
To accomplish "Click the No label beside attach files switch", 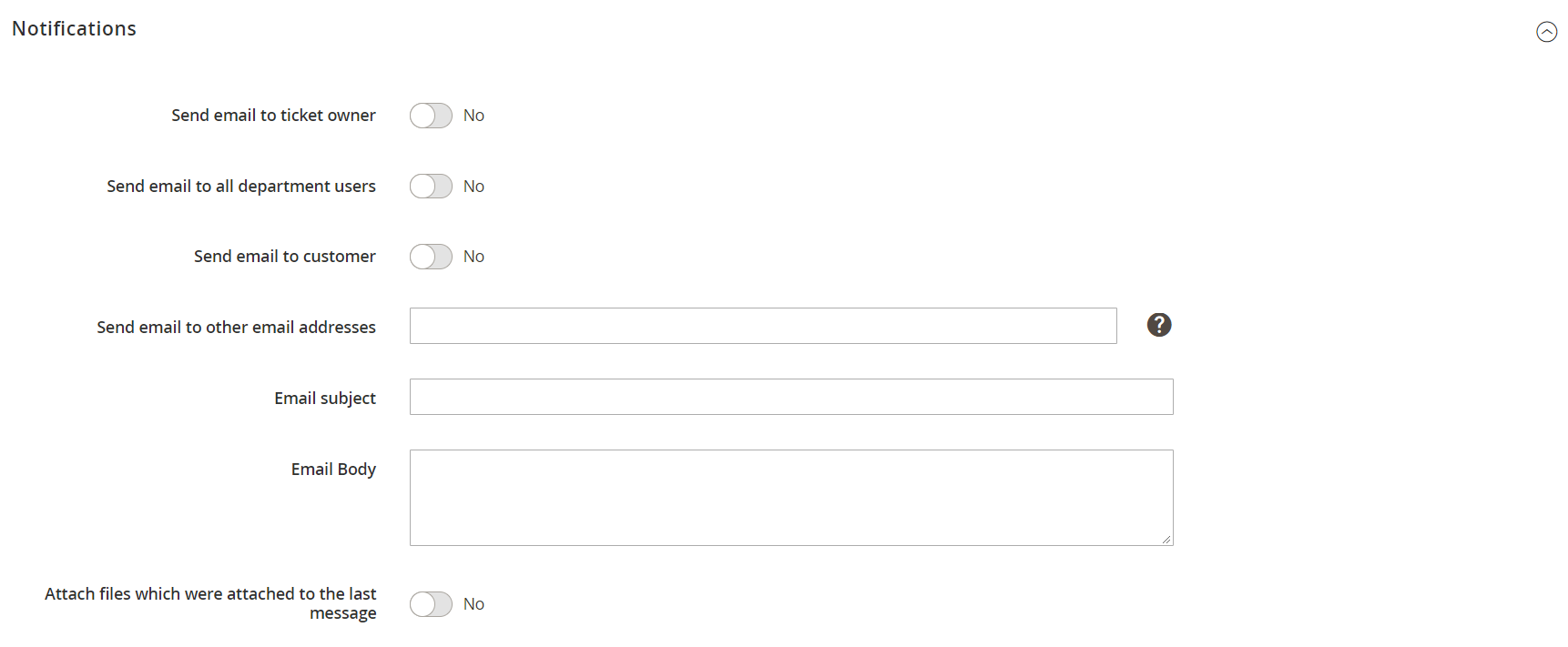I will coord(473,604).
